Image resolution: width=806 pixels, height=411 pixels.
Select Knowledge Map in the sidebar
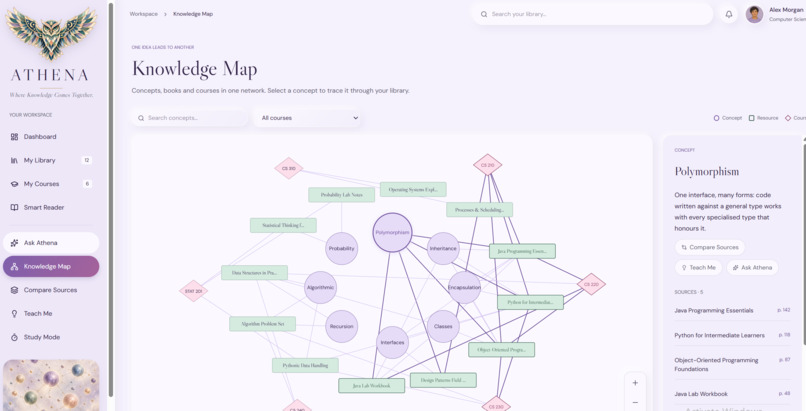coord(51,266)
